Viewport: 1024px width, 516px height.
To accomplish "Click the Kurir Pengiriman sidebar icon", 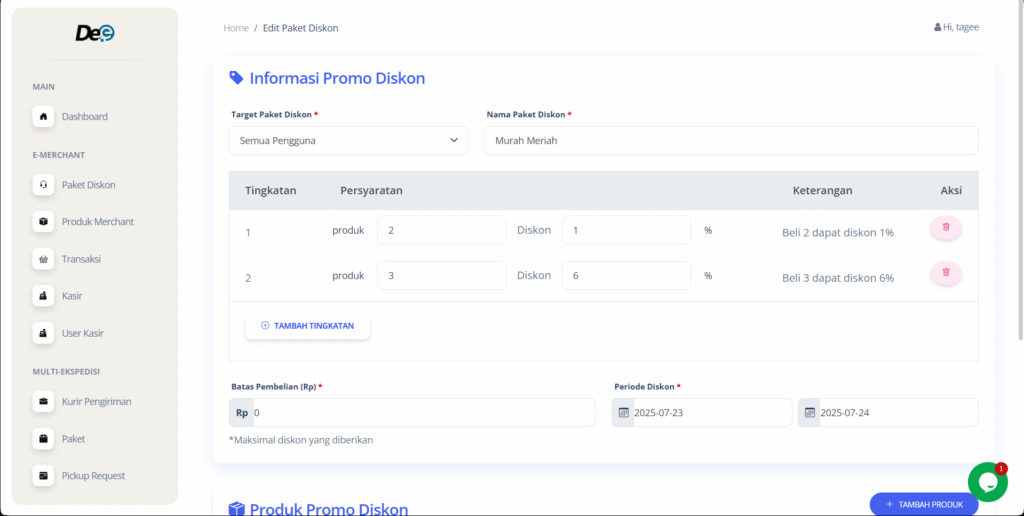I will (43, 402).
